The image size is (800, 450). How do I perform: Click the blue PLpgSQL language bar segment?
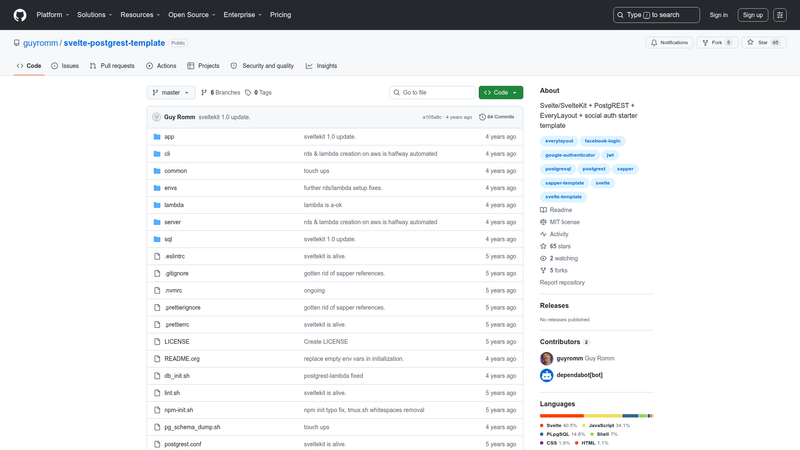coord(631,416)
